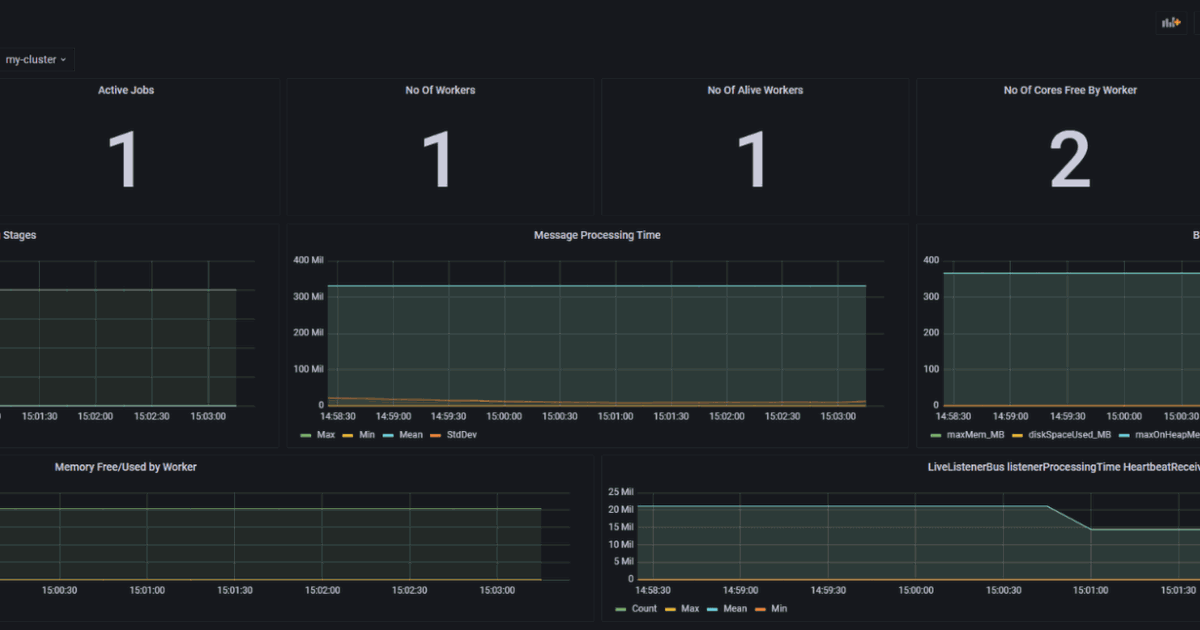Click the 25 Mil axis label

click(620, 492)
